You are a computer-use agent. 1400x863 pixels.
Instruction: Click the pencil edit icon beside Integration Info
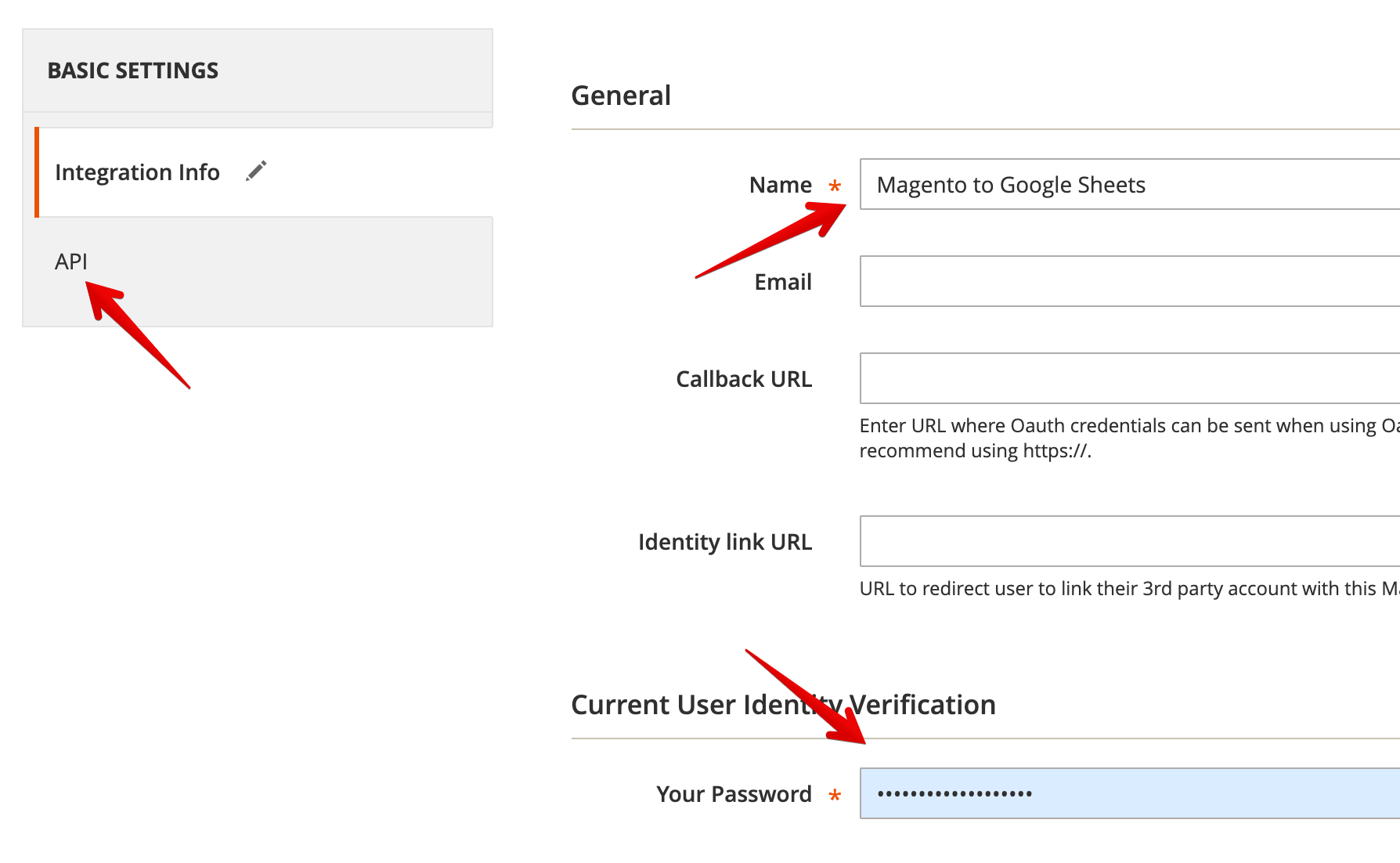[257, 171]
